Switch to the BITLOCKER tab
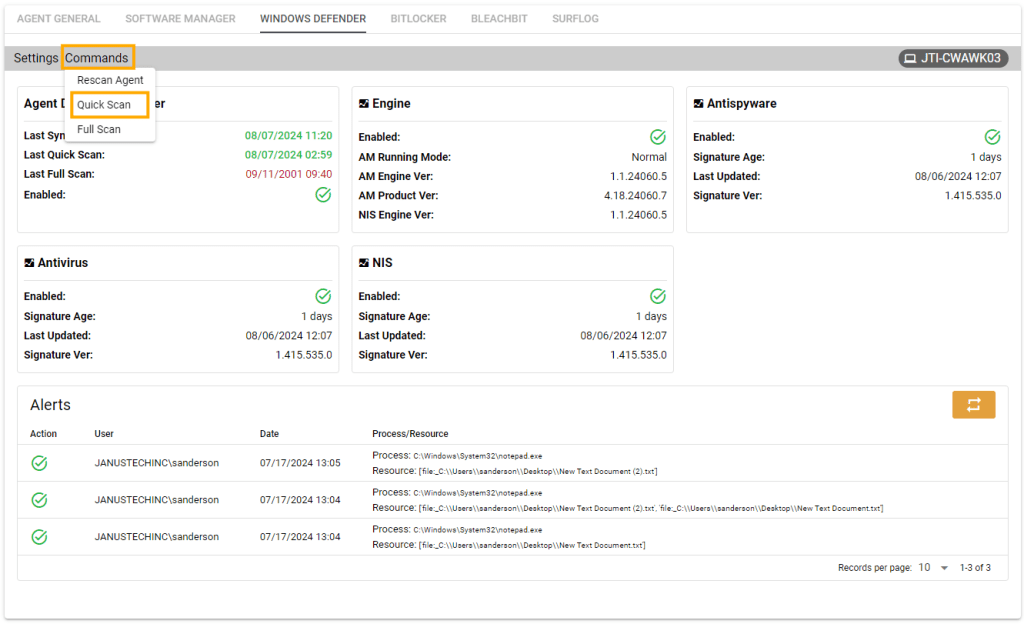Screen dimensions: 1024x624 418,18
